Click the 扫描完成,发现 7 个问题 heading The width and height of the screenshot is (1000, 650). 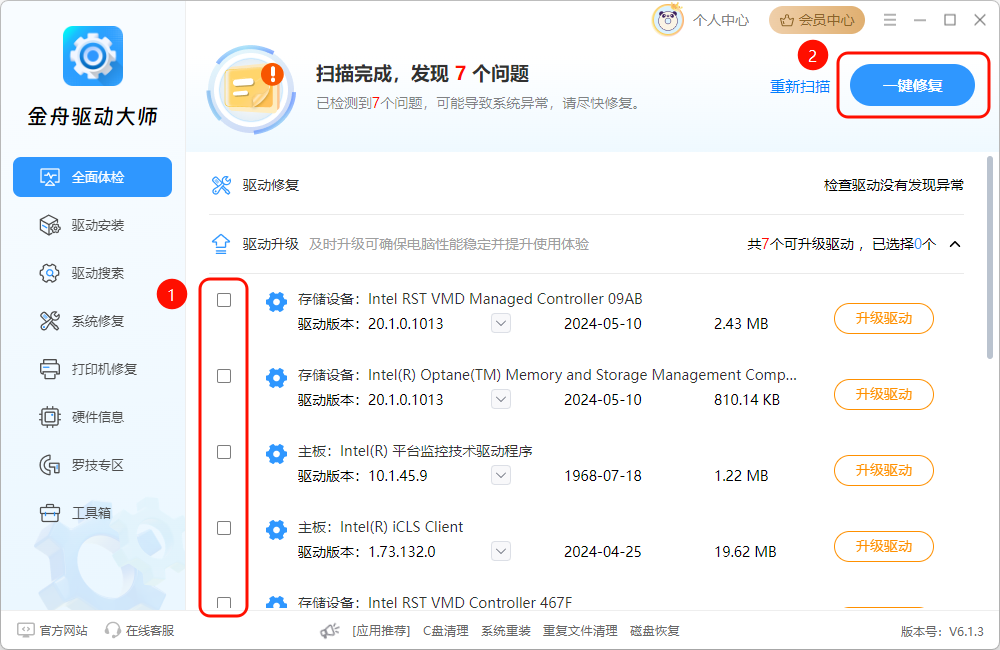pyautogui.click(x=422, y=74)
